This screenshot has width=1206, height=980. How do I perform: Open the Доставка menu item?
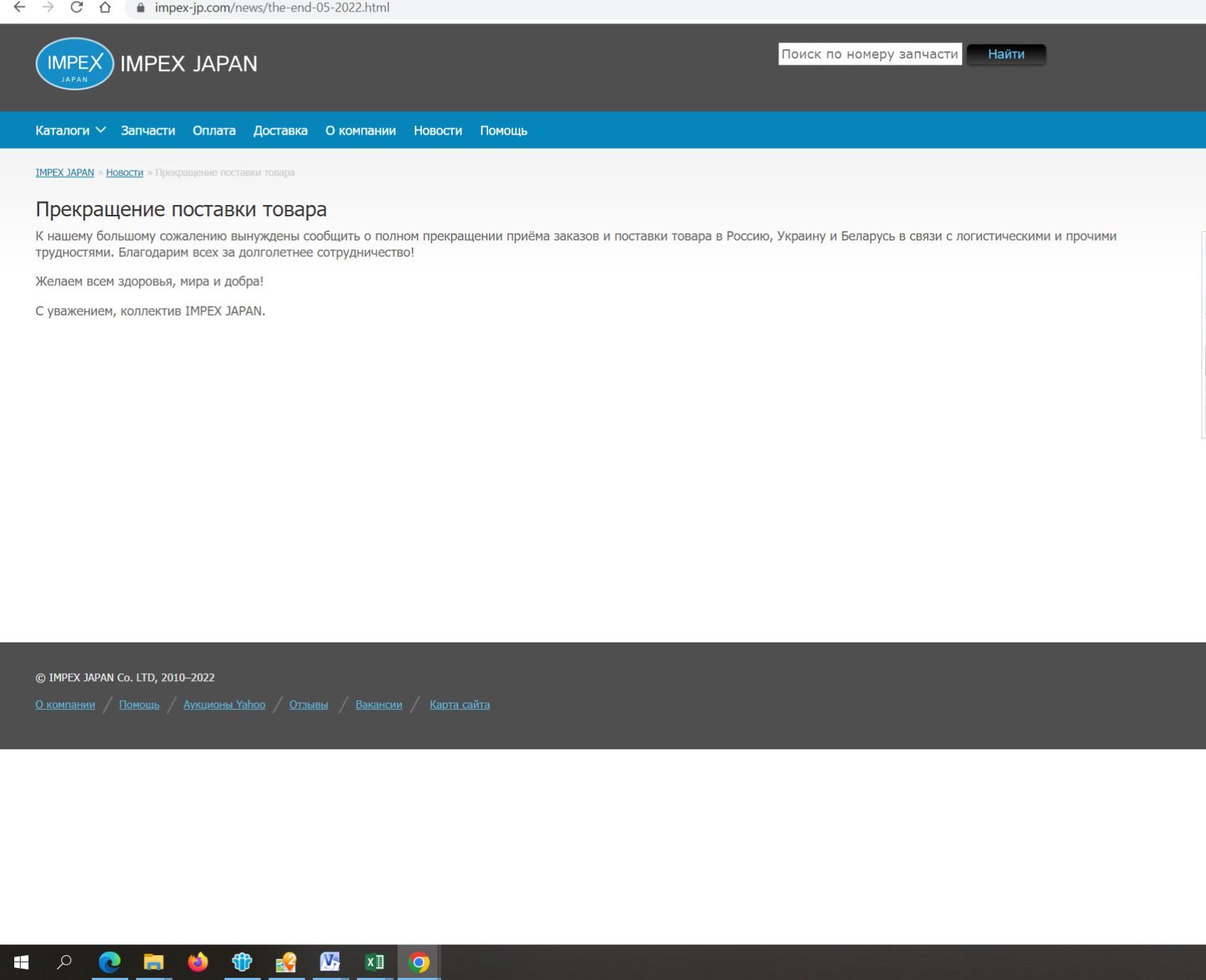[280, 130]
